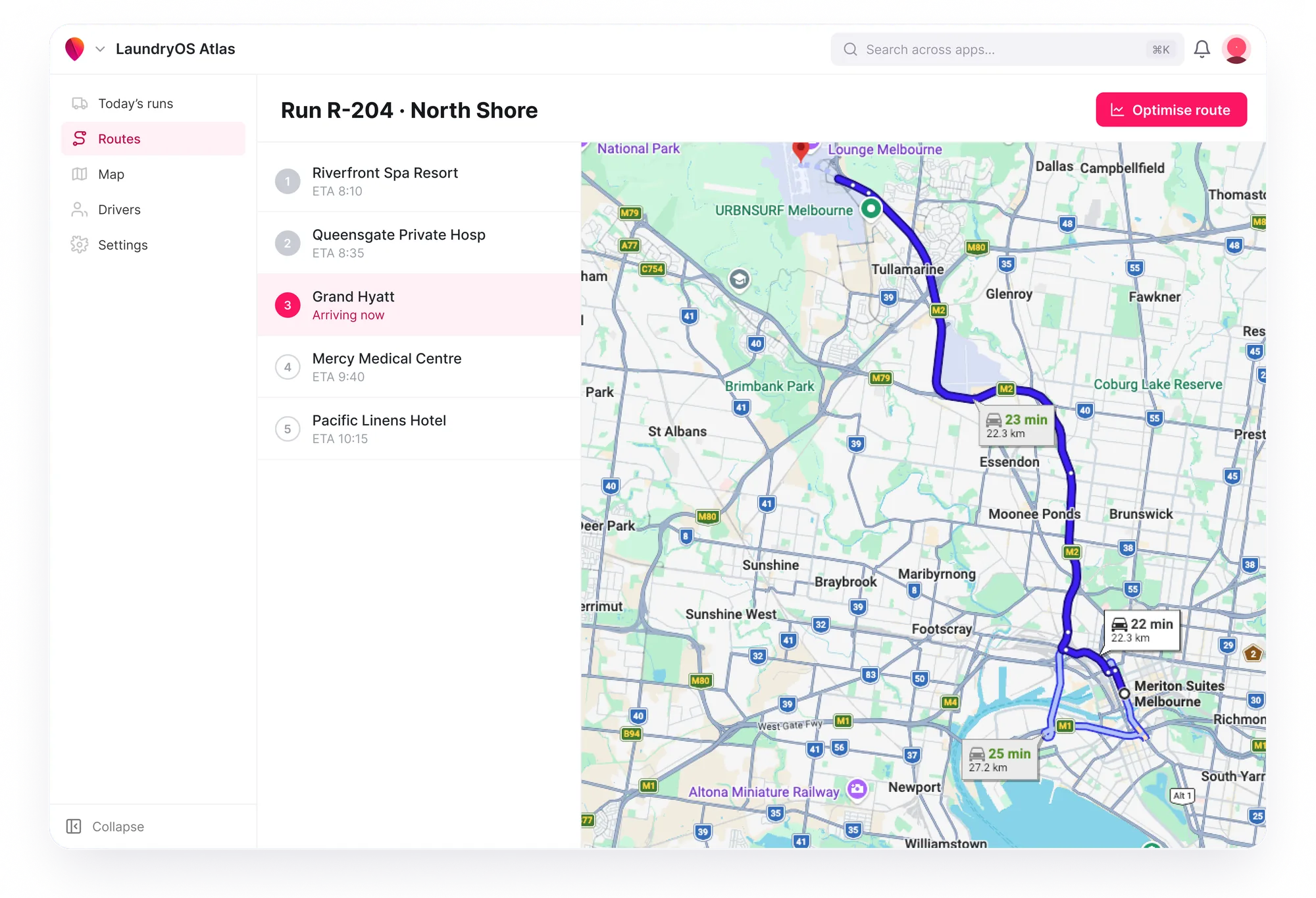The image size is (1316, 898).
Task: Click the Optimise route button
Action: tap(1171, 110)
